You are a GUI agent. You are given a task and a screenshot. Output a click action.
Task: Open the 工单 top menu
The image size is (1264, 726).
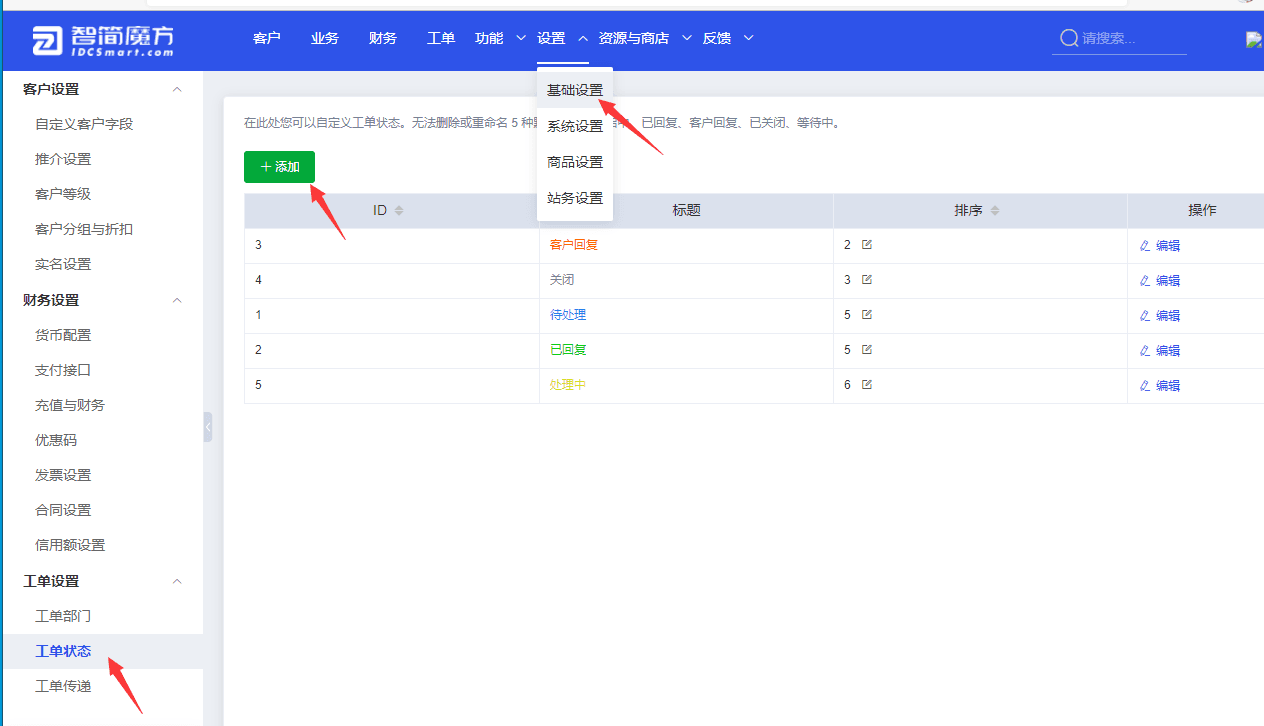point(441,38)
